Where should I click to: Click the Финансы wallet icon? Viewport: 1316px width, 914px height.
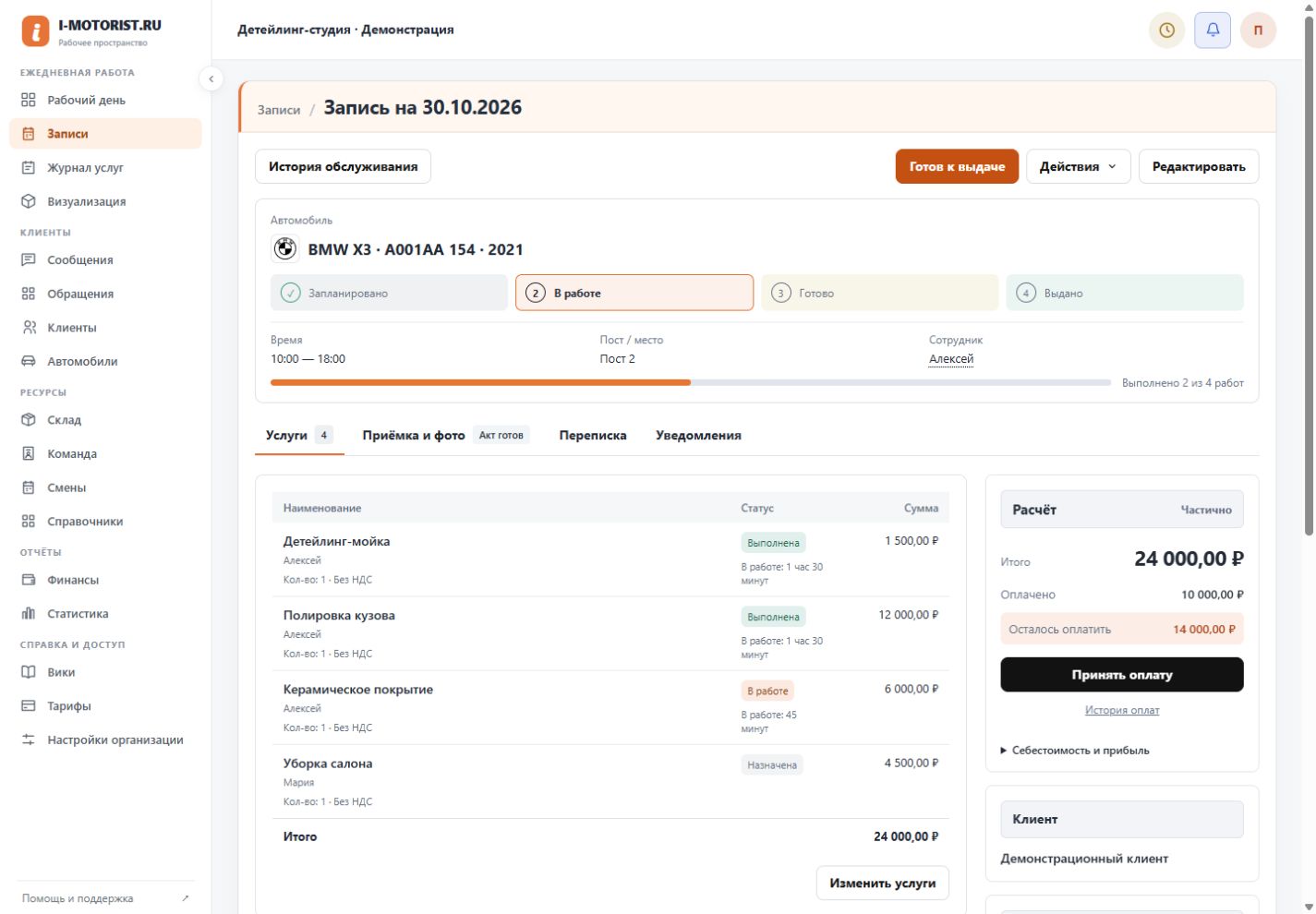coord(29,580)
